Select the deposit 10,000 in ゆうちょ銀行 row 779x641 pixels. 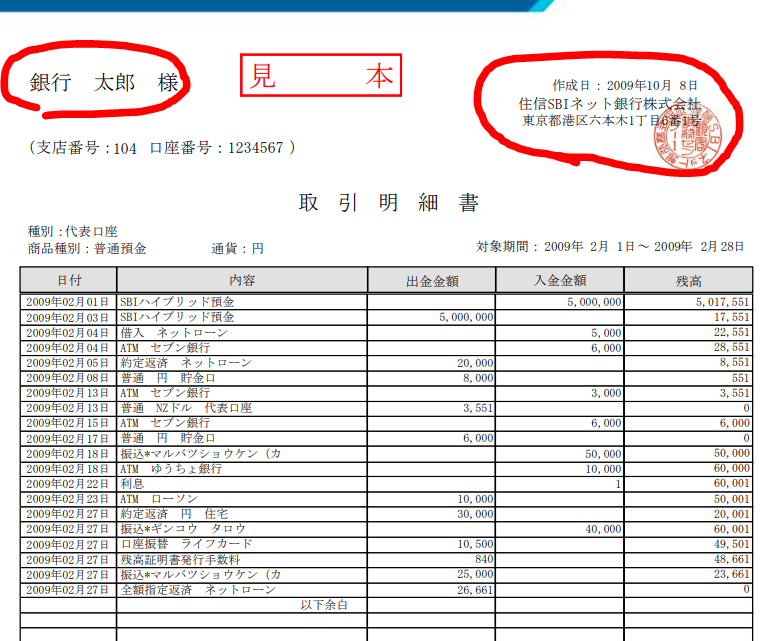603,469
